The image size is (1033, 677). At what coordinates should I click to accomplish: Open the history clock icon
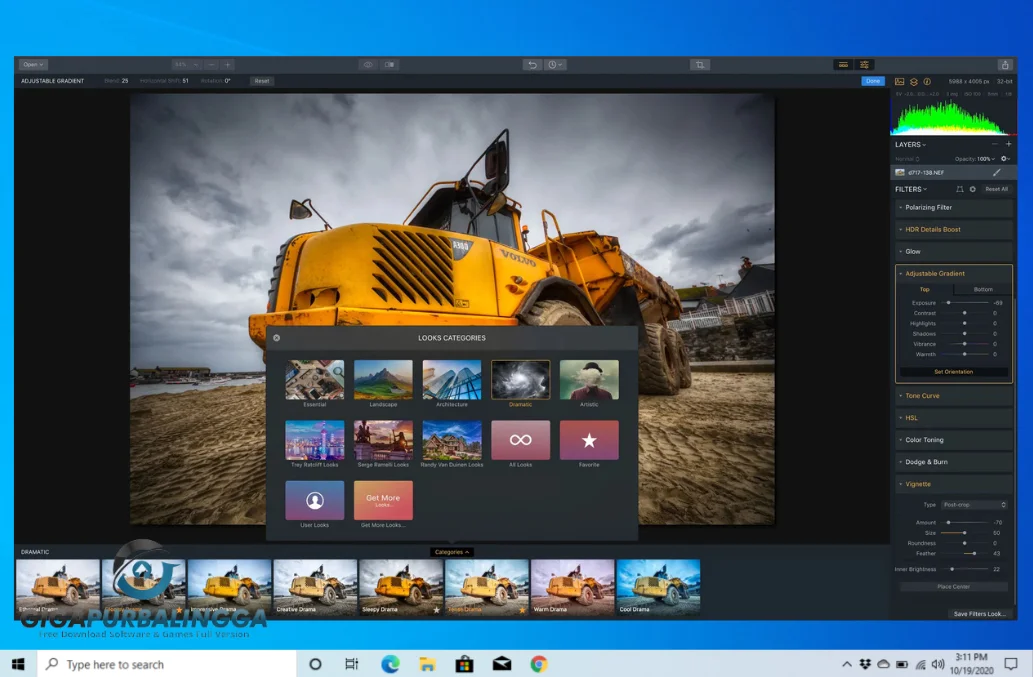tap(554, 65)
